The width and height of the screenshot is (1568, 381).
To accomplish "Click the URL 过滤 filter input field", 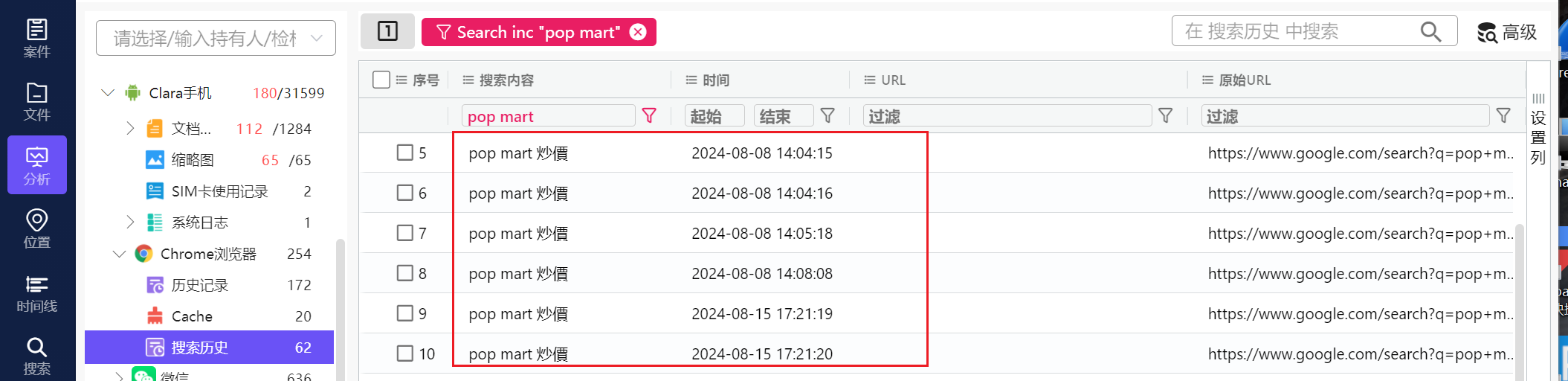I will coord(1007,116).
